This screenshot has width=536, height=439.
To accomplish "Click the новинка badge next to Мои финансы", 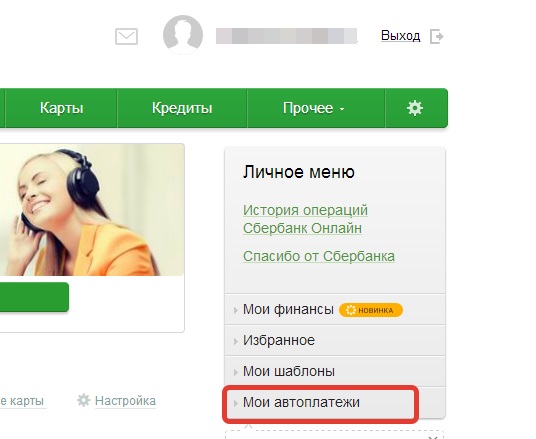I will (371, 310).
